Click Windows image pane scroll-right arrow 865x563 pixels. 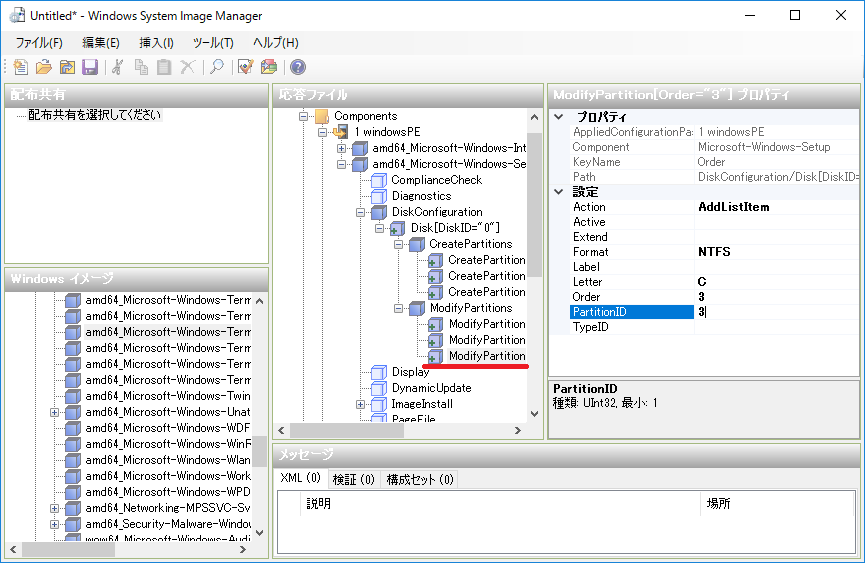pos(243,549)
